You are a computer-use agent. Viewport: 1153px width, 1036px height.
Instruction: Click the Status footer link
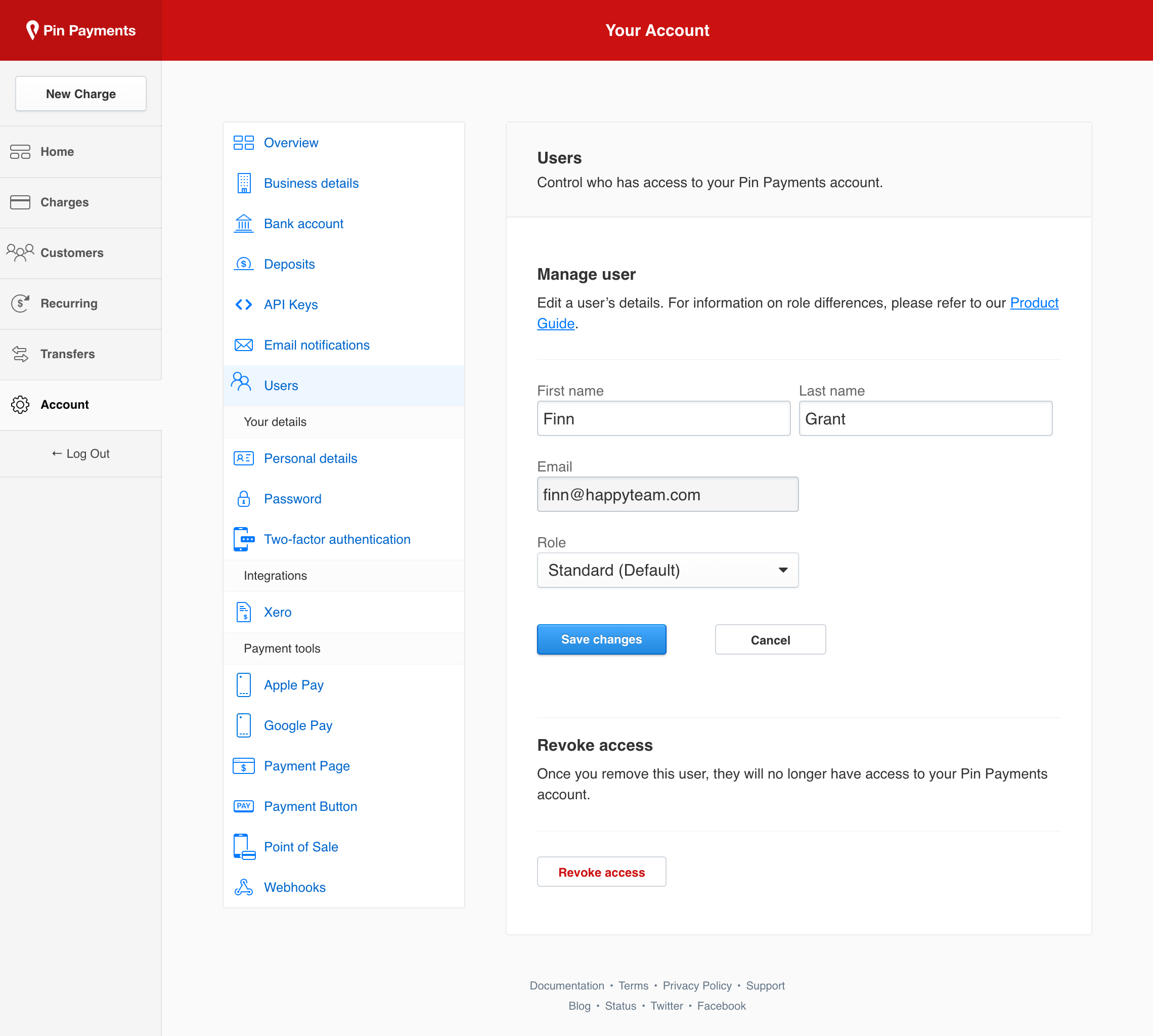(x=620, y=1006)
